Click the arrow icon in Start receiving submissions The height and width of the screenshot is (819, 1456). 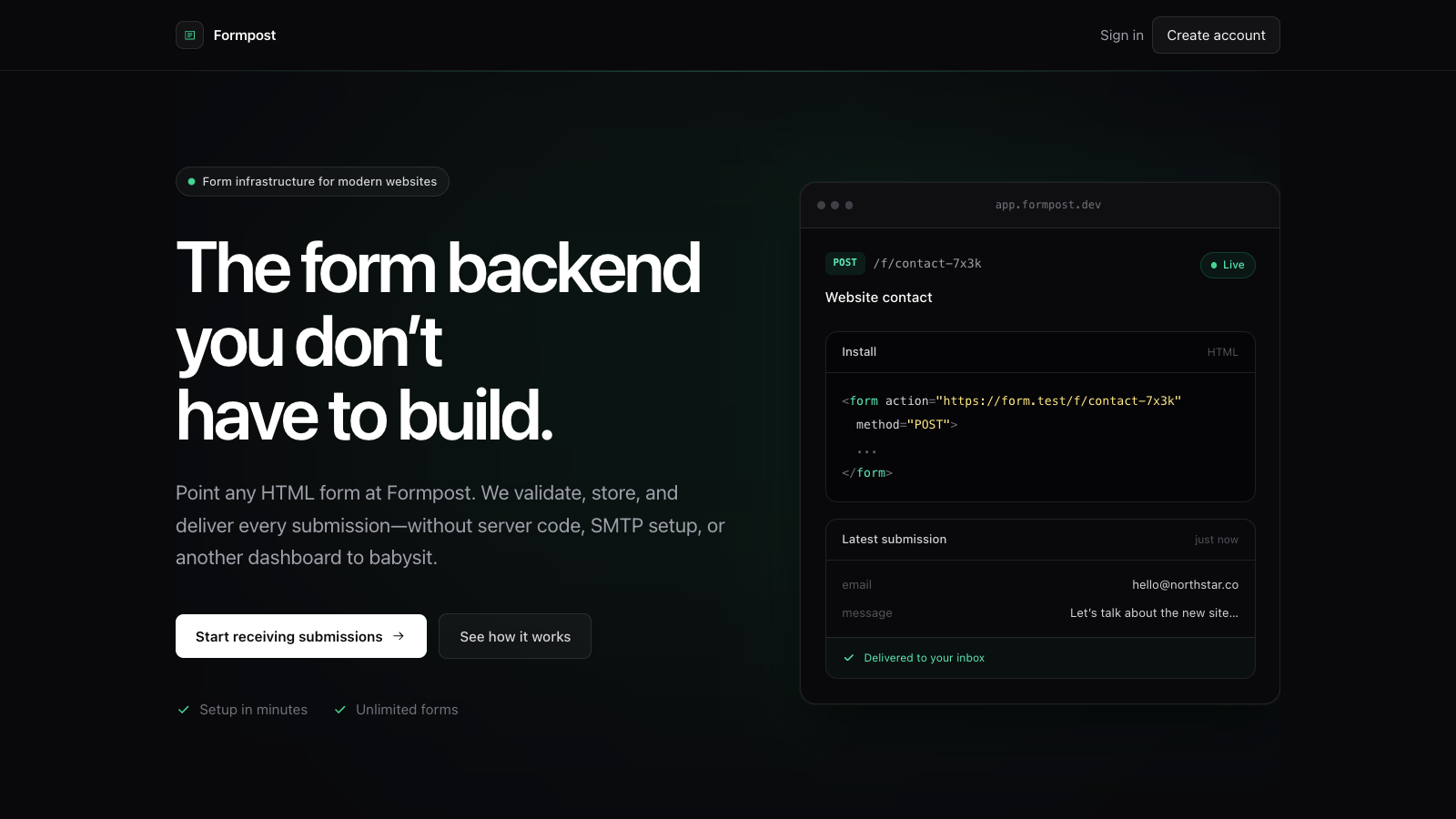click(399, 636)
